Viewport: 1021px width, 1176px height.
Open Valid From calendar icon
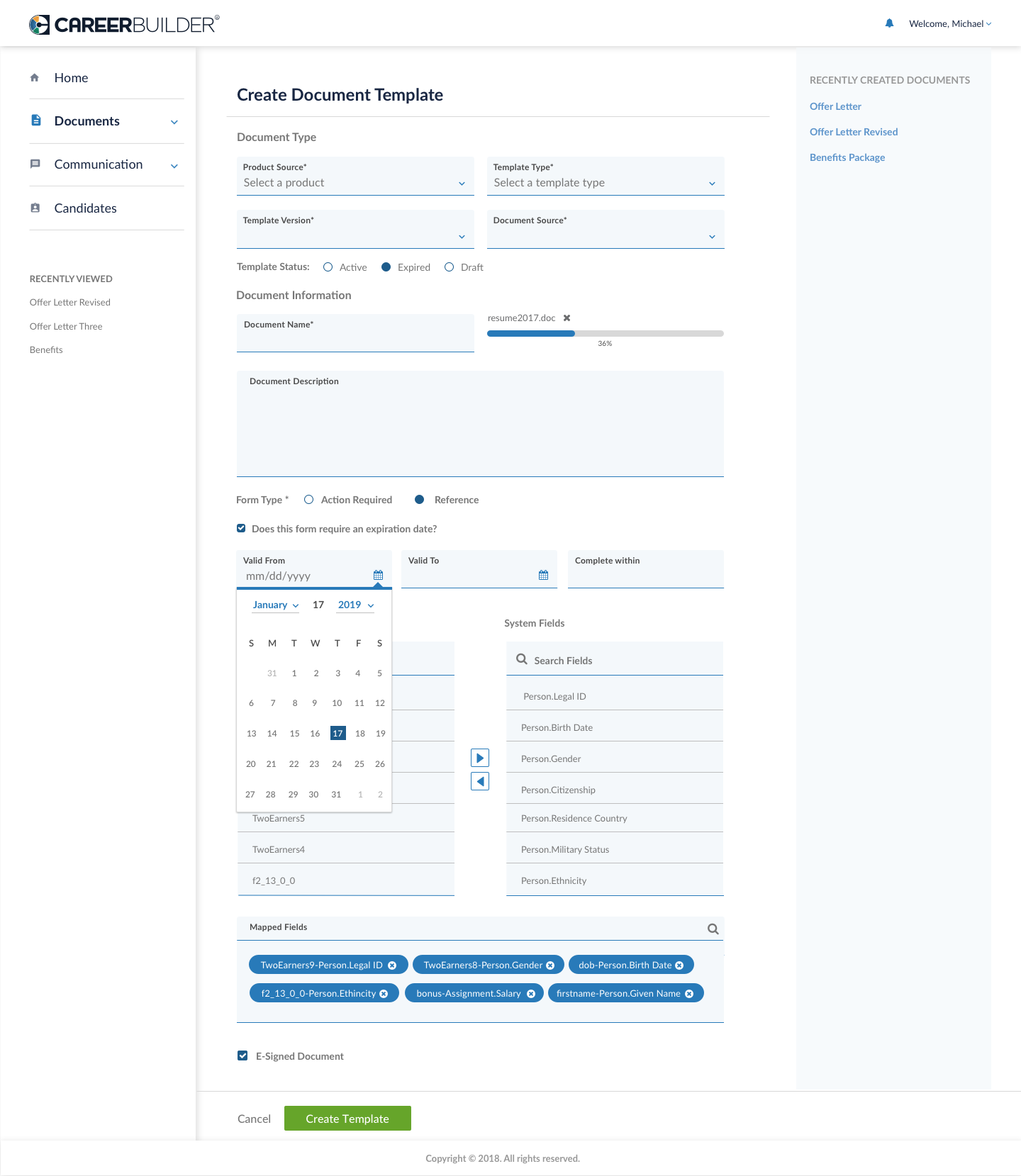(x=378, y=575)
